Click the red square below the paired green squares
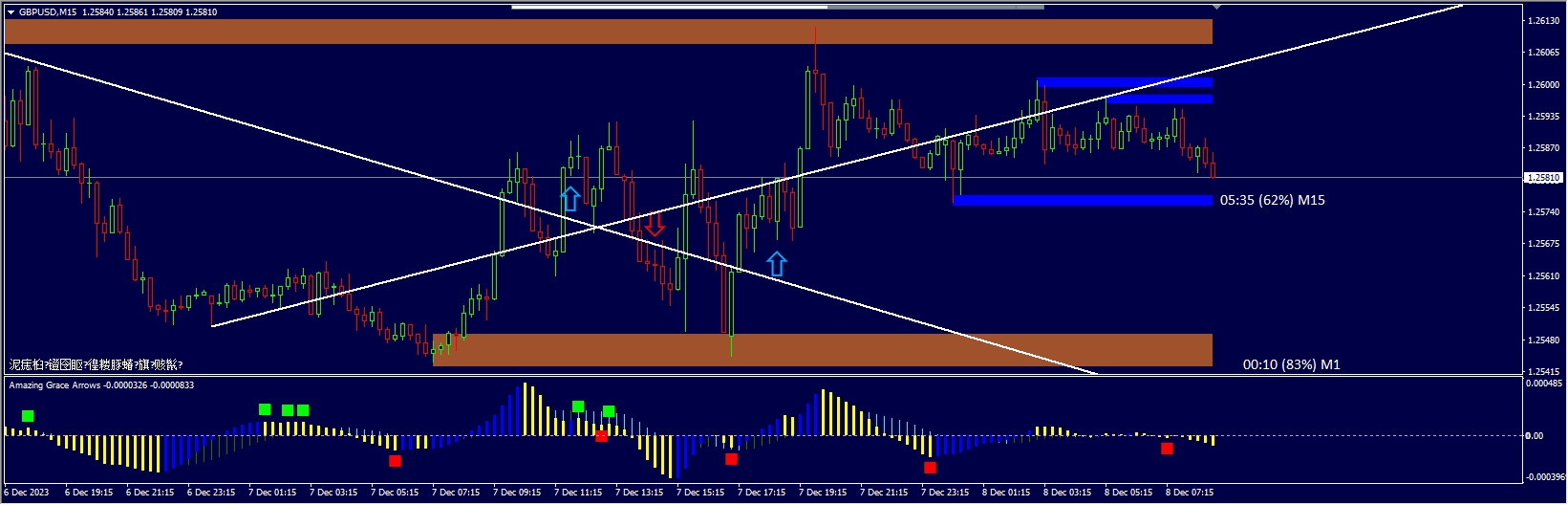Image resolution: width=1568 pixels, height=505 pixels. click(601, 436)
